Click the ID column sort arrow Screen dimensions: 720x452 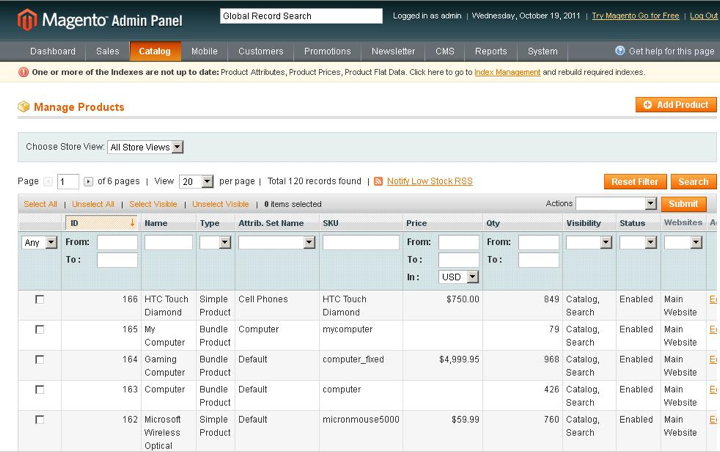tap(132, 223)
